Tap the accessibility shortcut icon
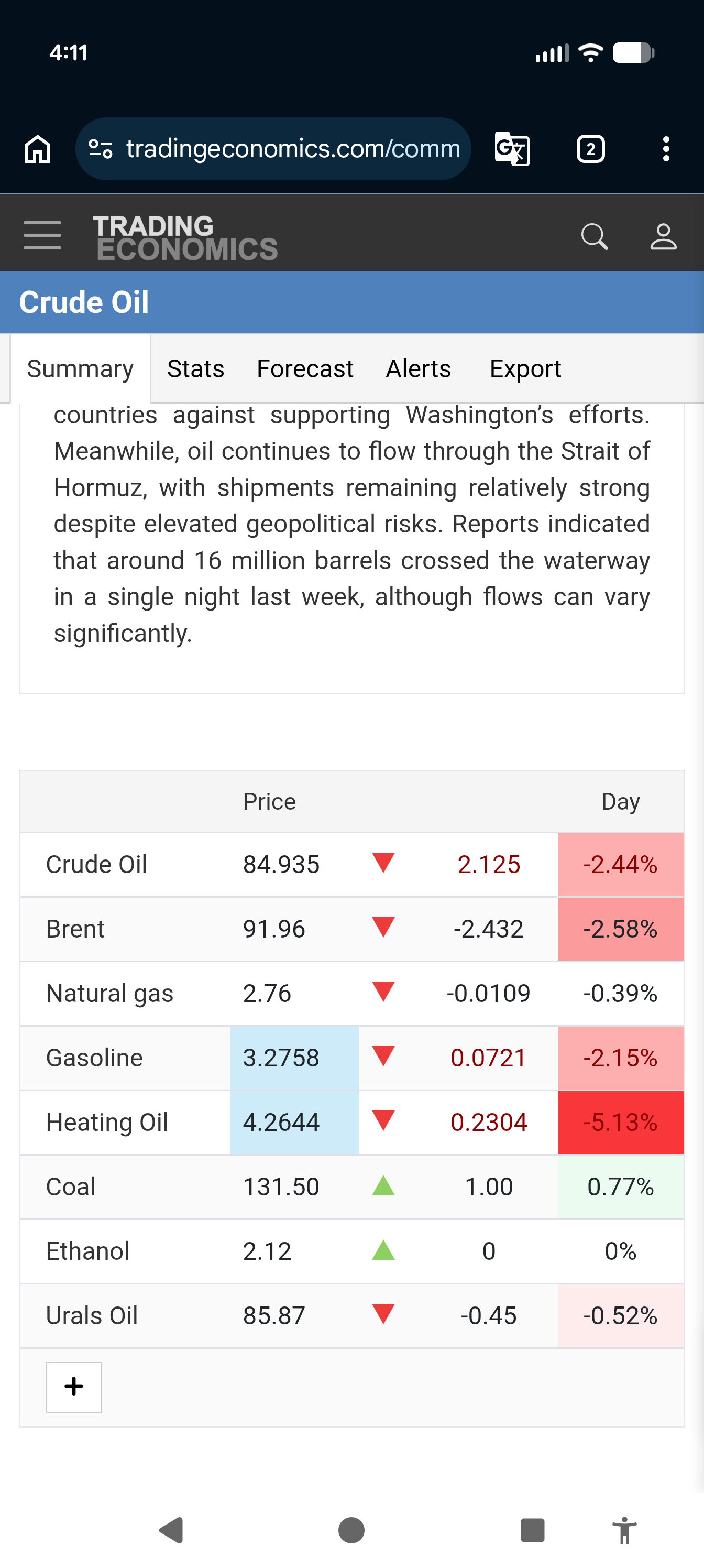 624,1530
